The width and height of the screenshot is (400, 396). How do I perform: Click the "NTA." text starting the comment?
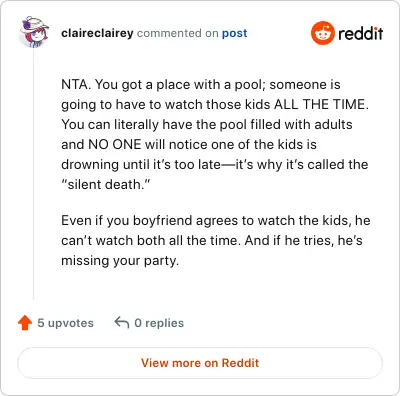click(76, 84)
